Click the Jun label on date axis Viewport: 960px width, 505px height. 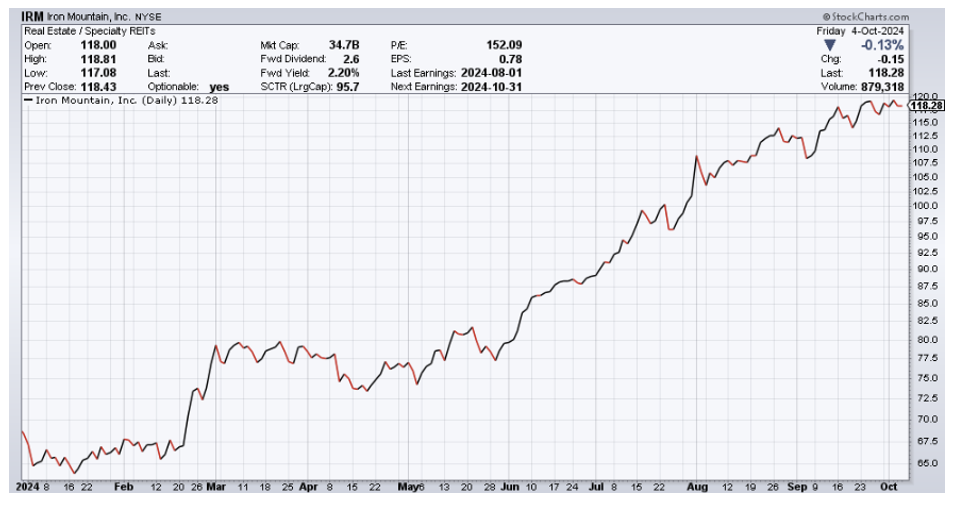point(509,487)
